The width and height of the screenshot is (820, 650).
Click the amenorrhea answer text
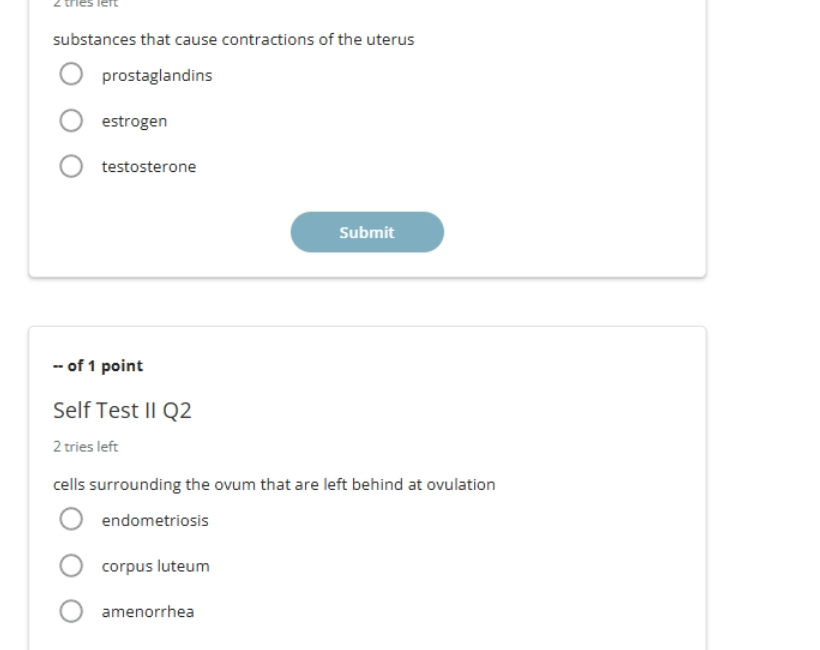click(x=148, y=612)
